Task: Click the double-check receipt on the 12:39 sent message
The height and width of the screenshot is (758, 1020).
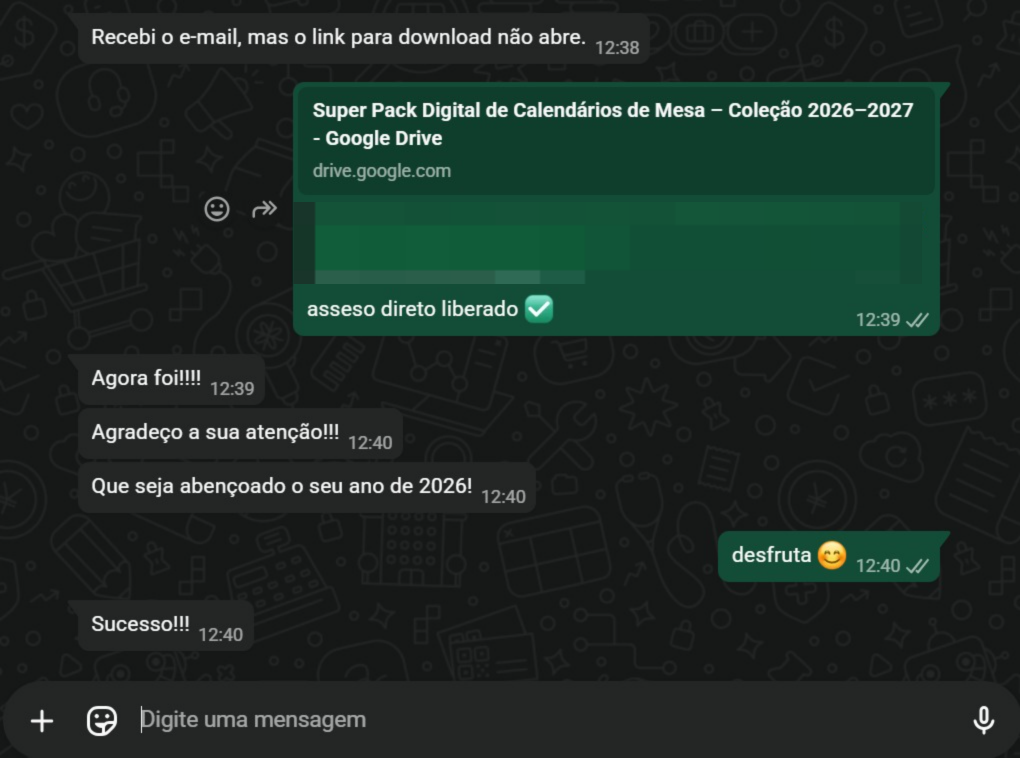Action: 917,320
